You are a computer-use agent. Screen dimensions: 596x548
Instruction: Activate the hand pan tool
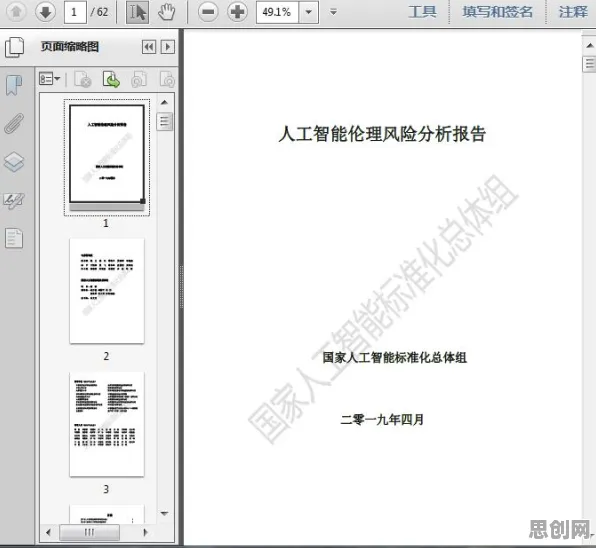(167, 12)
